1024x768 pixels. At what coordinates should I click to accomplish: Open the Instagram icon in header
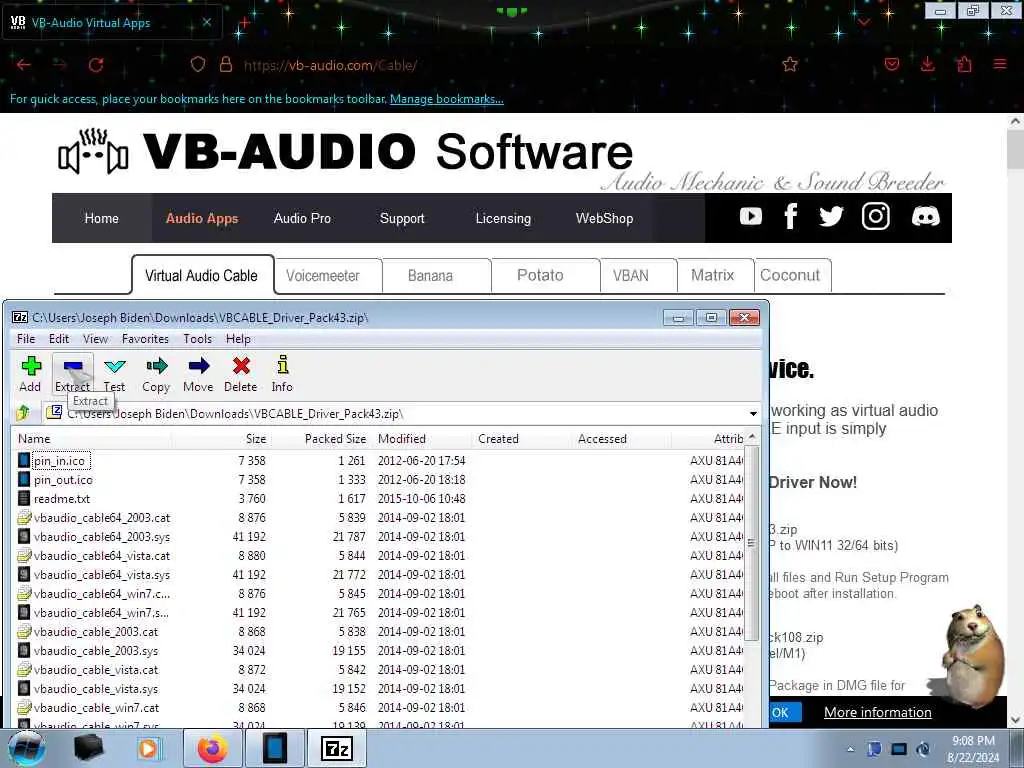click(876, 216)
